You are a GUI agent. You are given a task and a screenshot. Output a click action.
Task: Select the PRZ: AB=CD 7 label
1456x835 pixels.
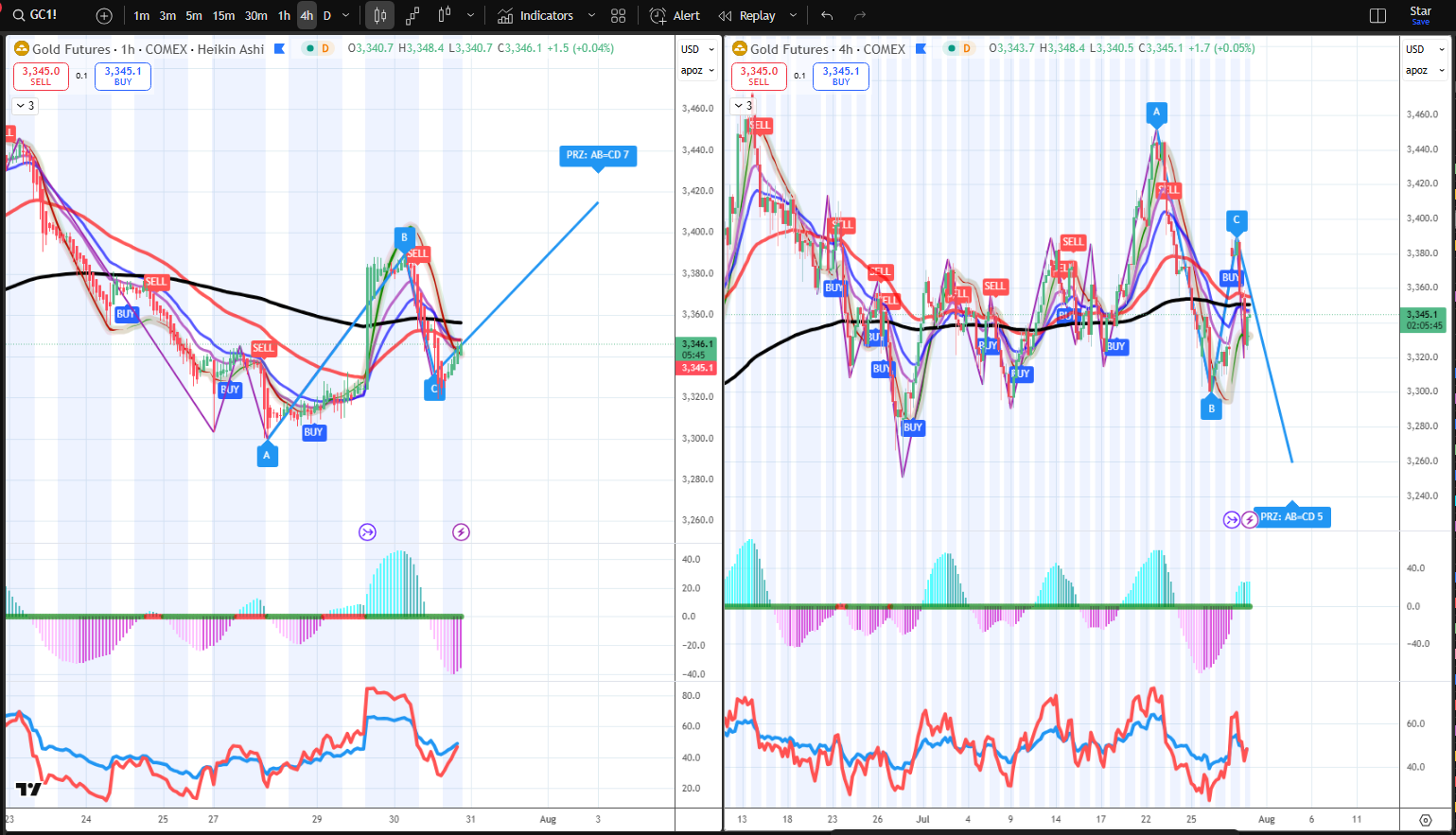[x=598, y=155]
